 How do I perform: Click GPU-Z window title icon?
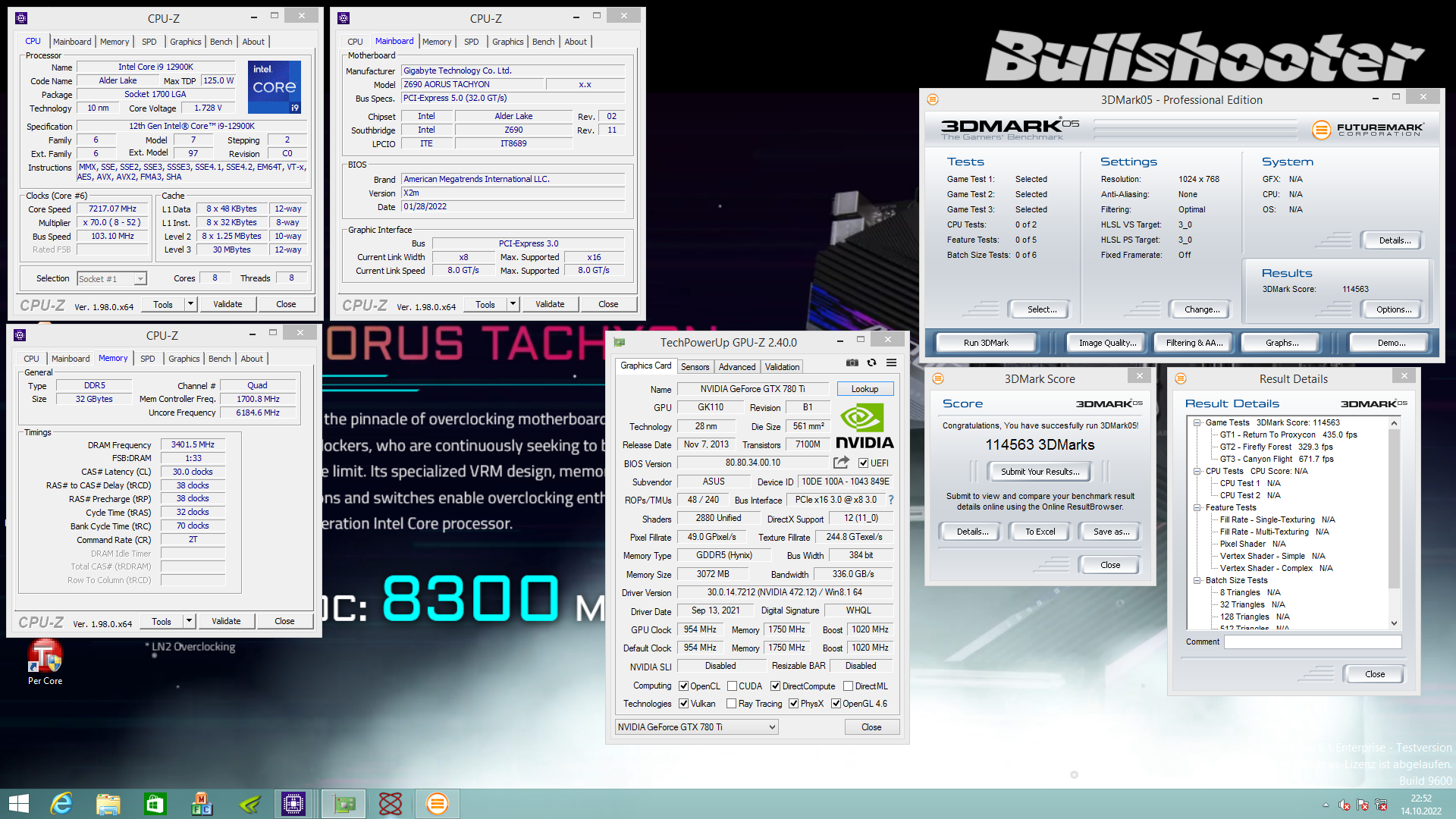[x=620, y=343]
